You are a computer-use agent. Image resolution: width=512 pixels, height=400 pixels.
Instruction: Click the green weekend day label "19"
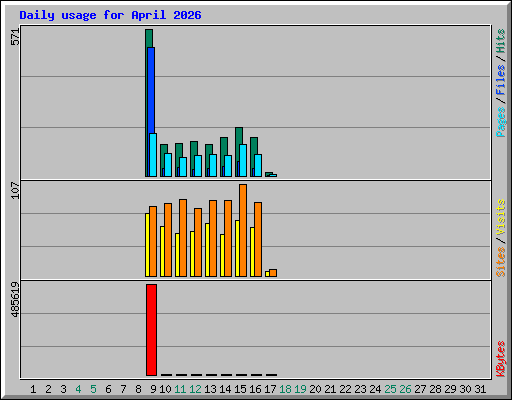click(x=300, y=389)
